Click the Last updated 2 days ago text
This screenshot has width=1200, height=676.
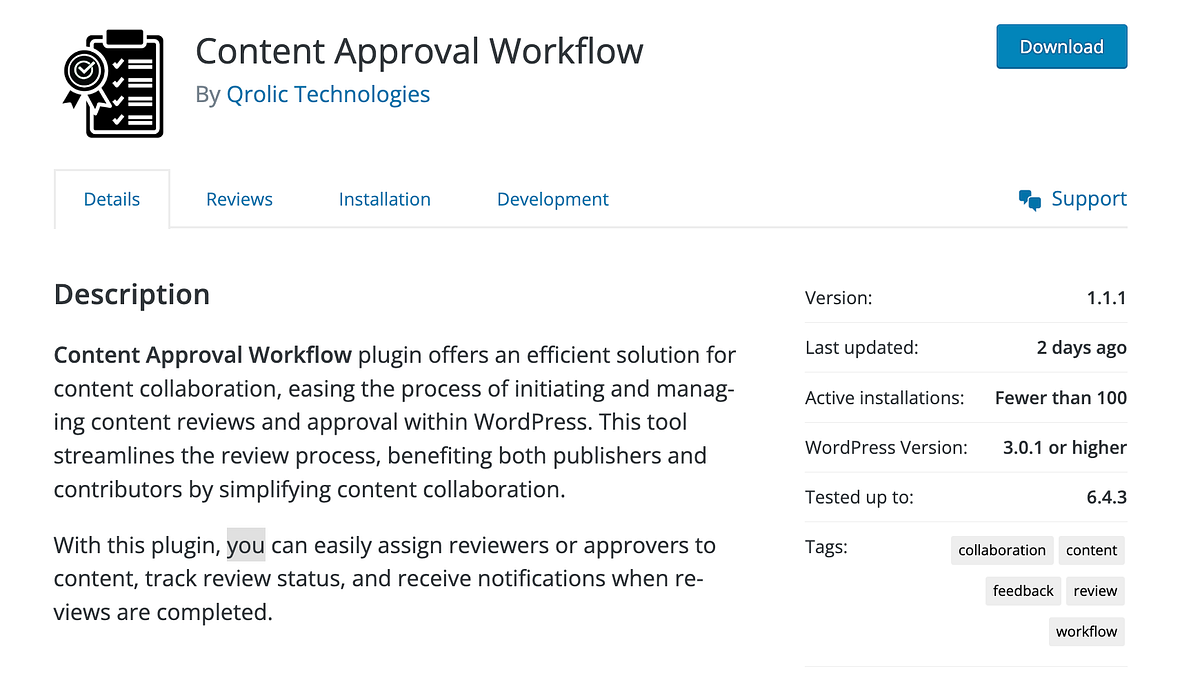coord(1081,347)
